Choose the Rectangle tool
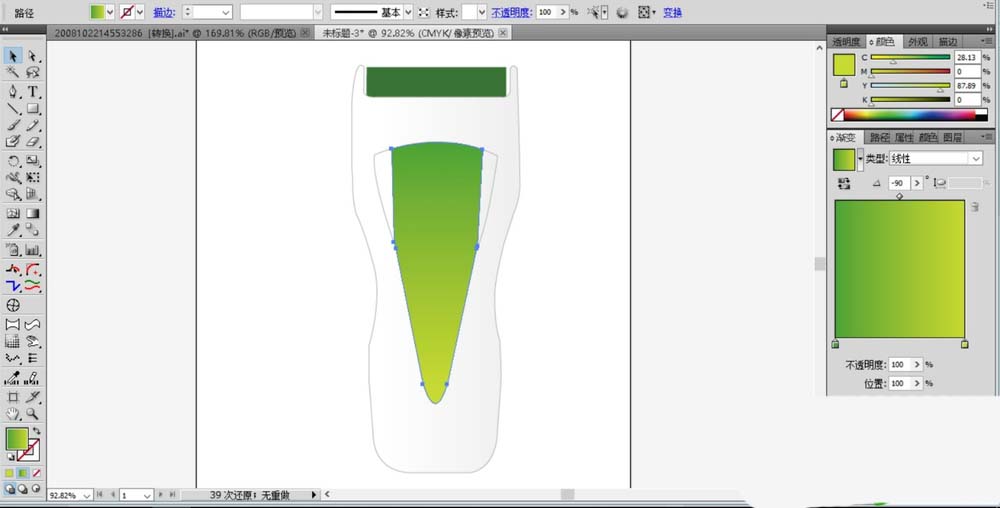1000x508 pixels. click(x=33, y=108)
